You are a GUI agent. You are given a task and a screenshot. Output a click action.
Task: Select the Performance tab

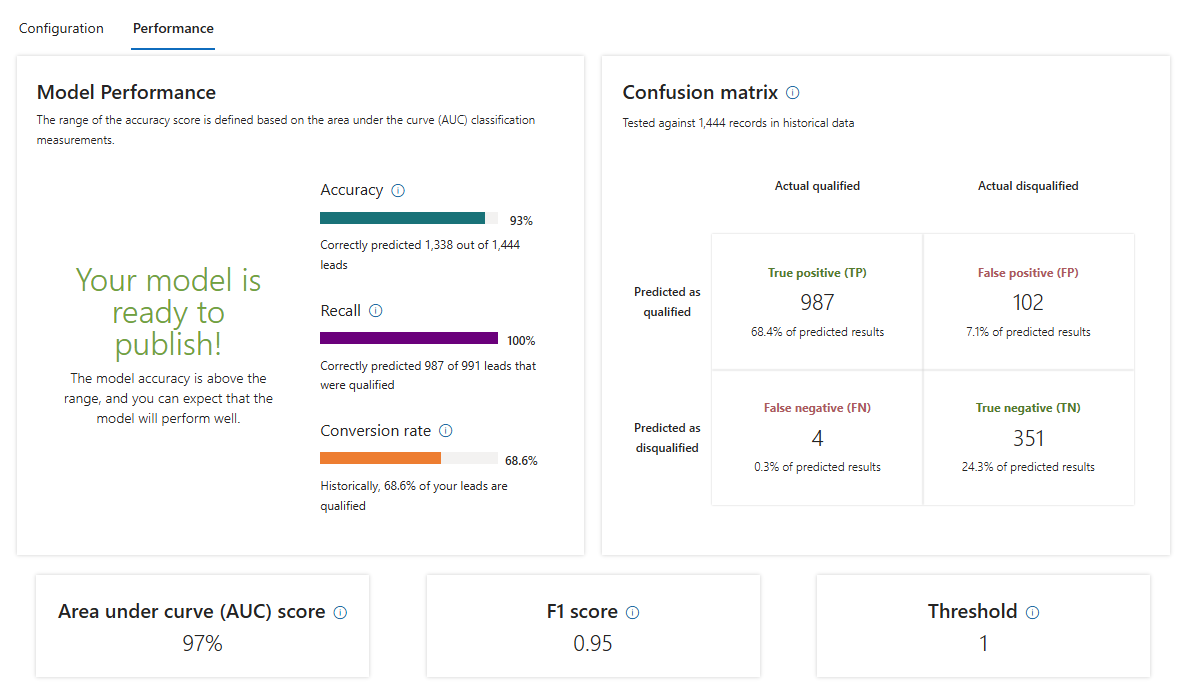pyautogui.click(x=173, y=28)
